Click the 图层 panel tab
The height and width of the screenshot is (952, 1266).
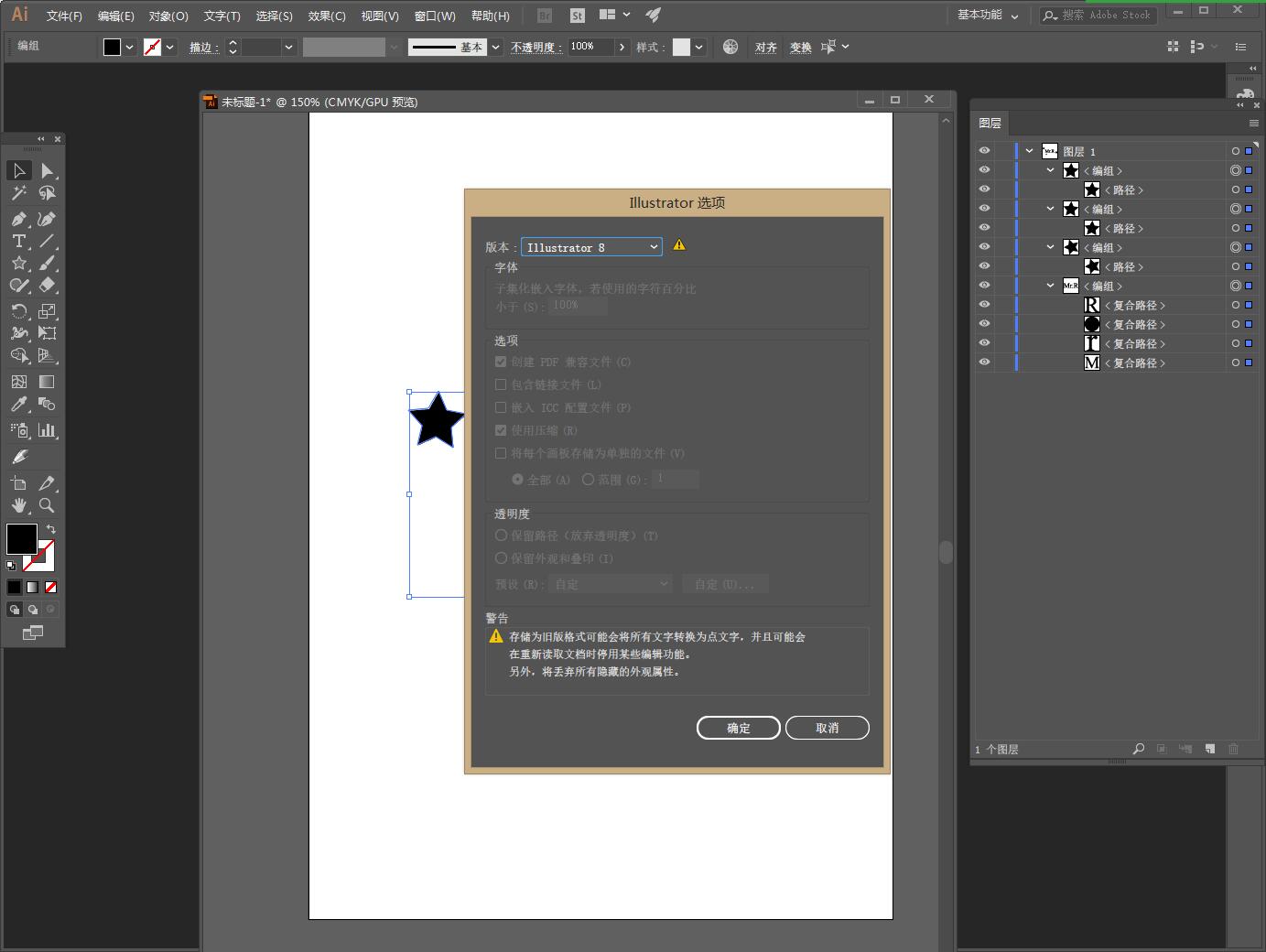pos(990,123)
